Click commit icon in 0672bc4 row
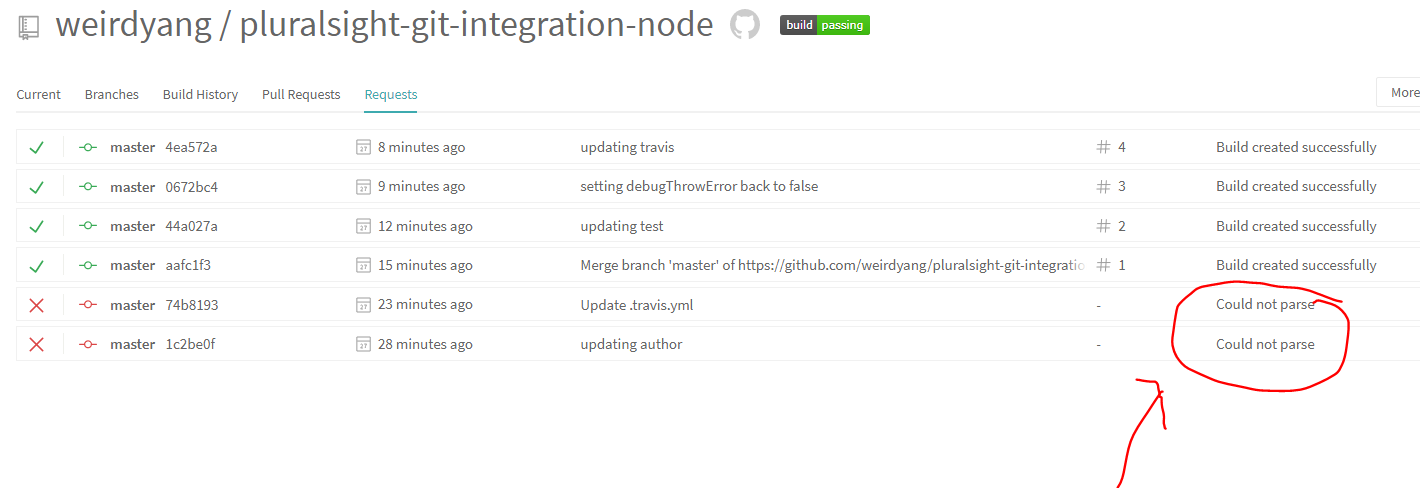 [88, 187]
